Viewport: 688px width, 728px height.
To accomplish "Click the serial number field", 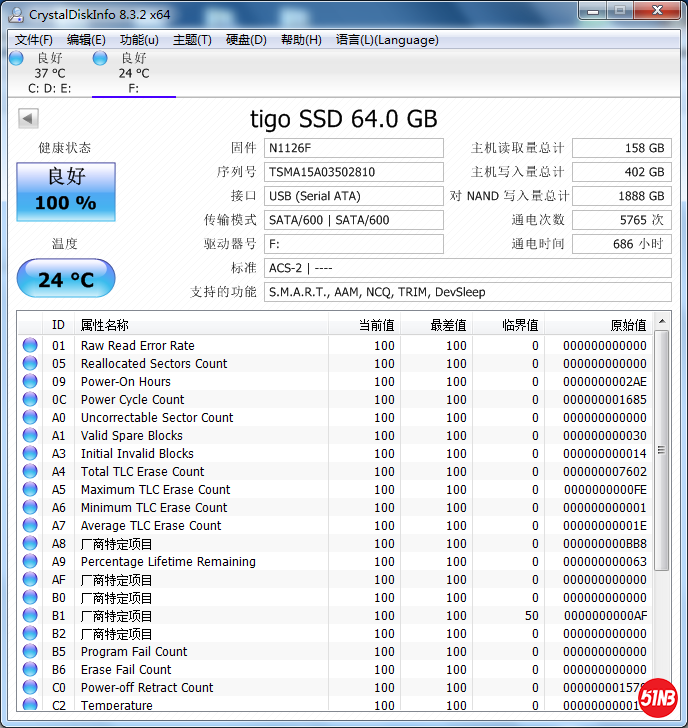I will coord(354,172).
